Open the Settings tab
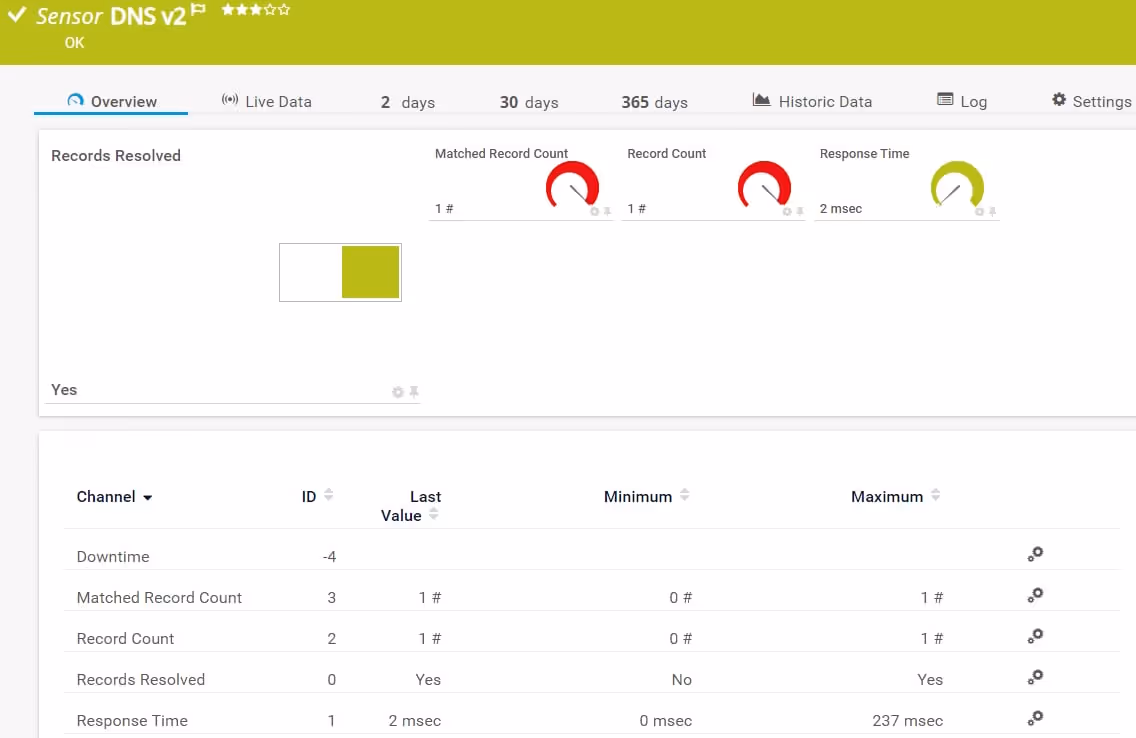Screen dimensions: 1136x738 point(1091,102)
